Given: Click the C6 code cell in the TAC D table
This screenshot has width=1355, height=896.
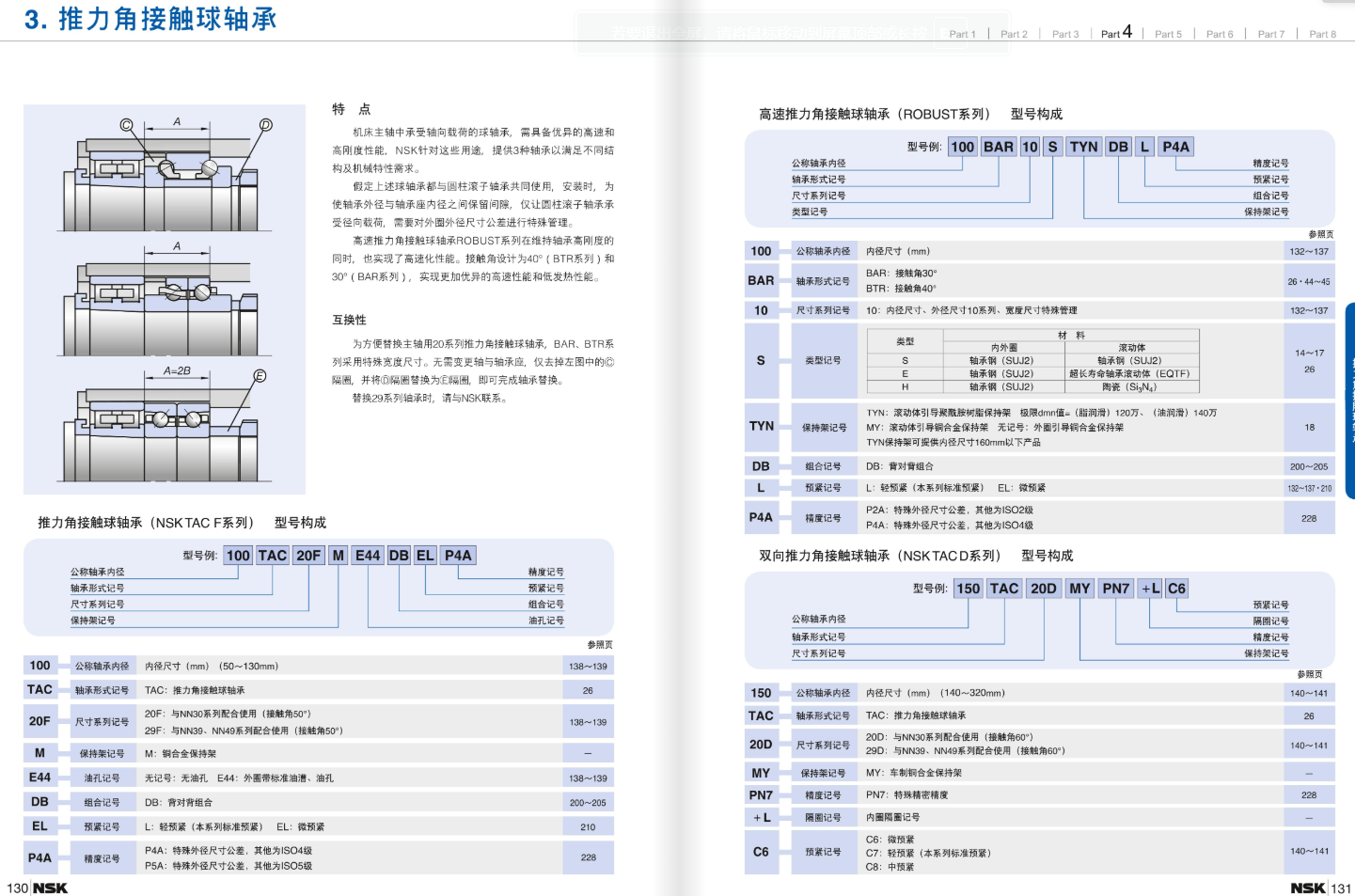Looking at the screenshot, I should 761,852.
